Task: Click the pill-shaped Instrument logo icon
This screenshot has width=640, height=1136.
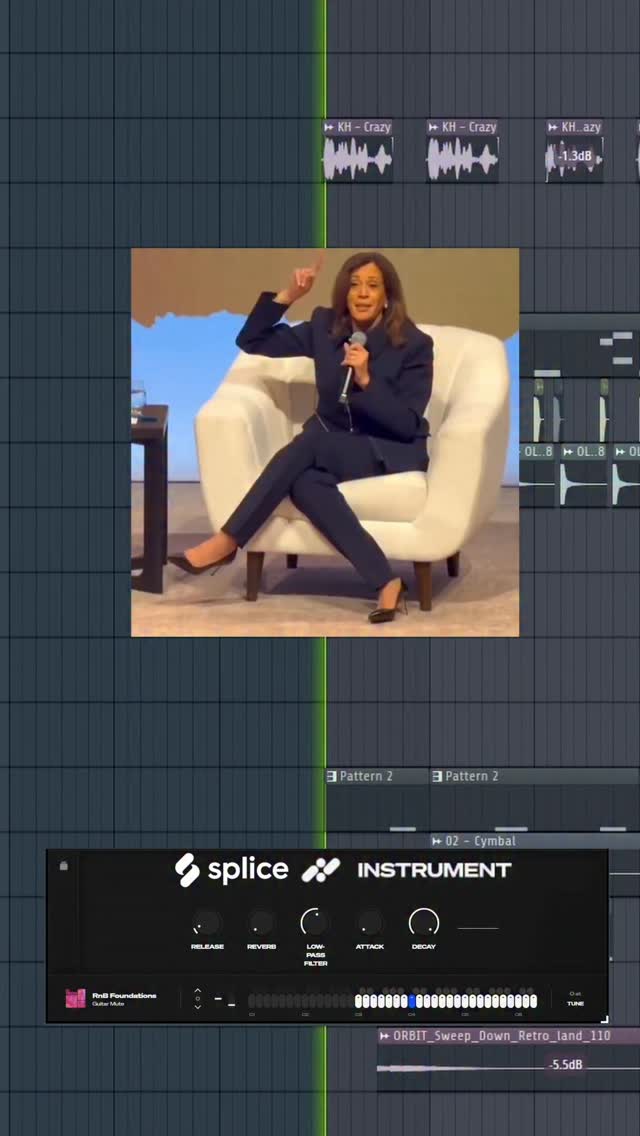Action: pyautogui.click(x=320, y=869)
